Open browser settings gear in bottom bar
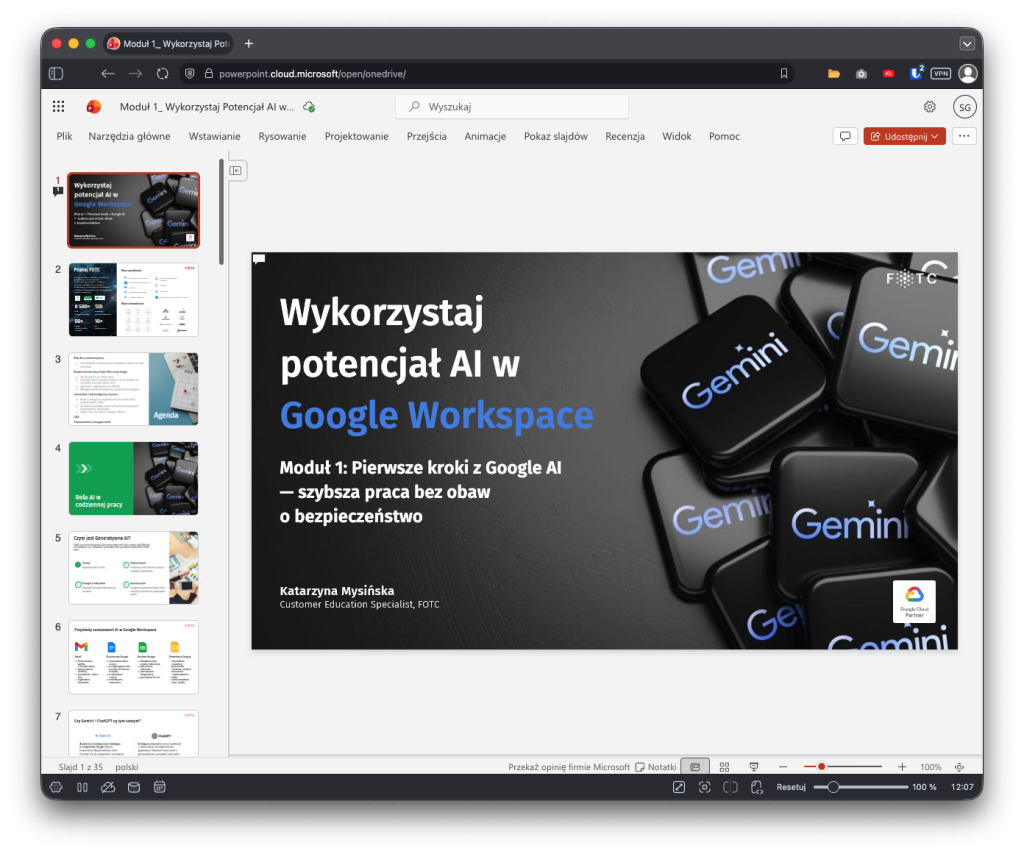Screen dimensions: 1024x854 tap(56, 787)
